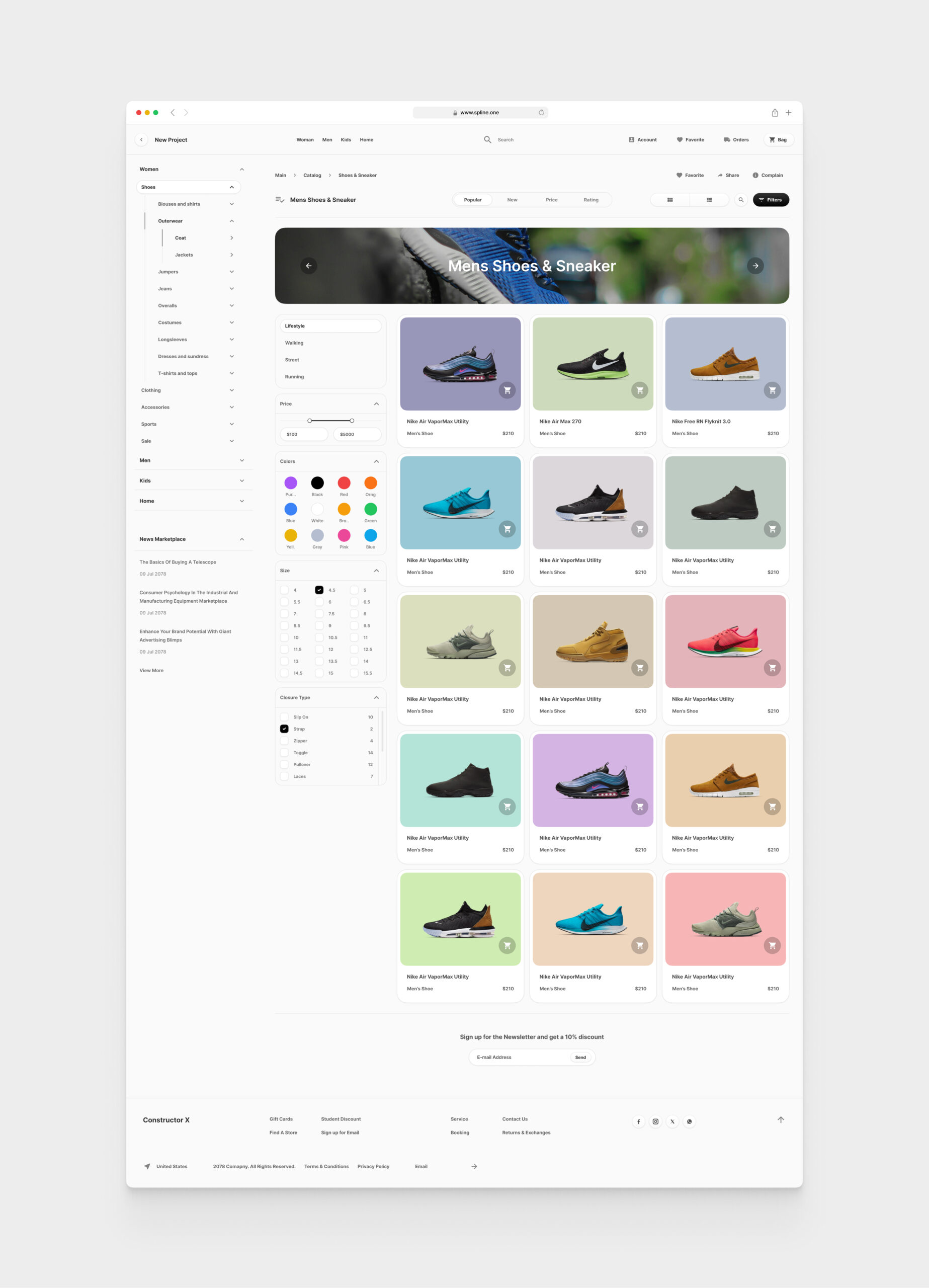Viewport: 929px width, 1288px height.
Task: Open X social icon in footer
Action: click(672, 1121)
